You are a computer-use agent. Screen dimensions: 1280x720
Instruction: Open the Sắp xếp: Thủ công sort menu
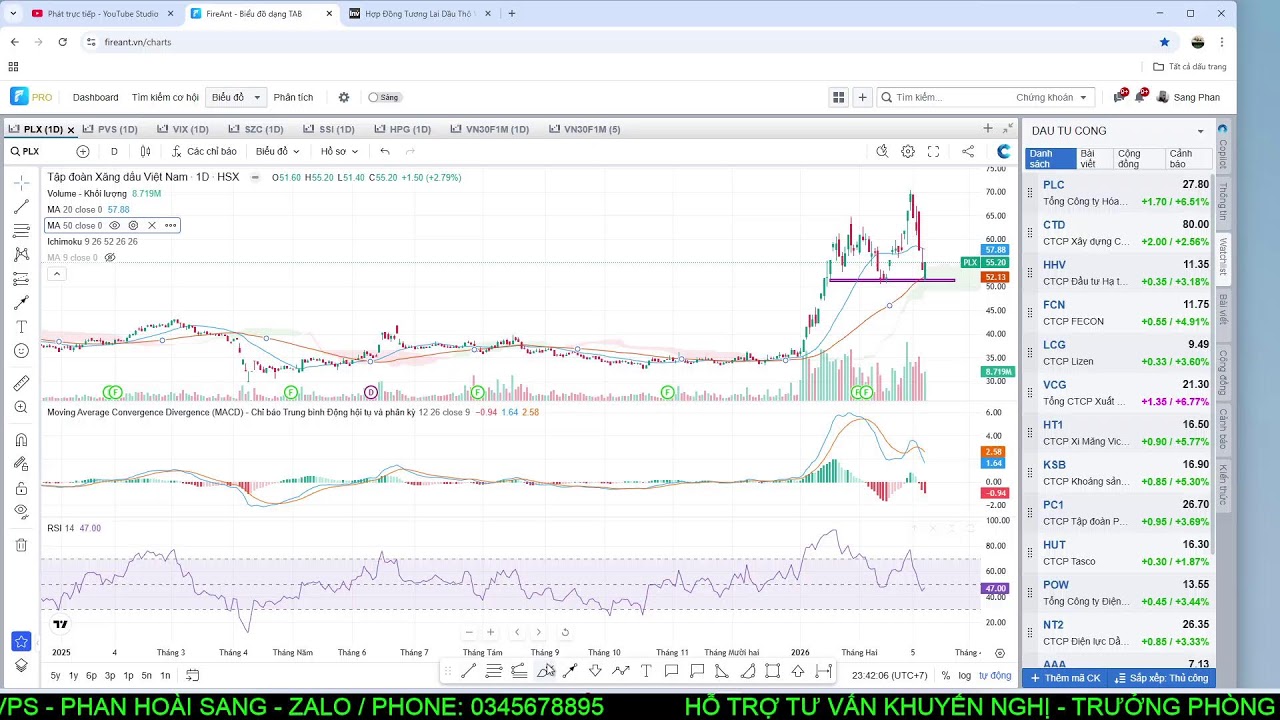(x=1161, y=678)
